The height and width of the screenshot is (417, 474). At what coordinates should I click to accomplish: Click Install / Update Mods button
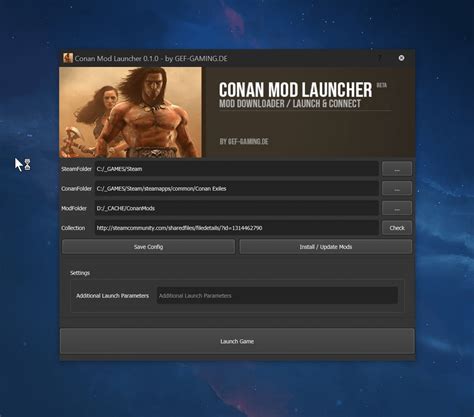click(326, 247)
